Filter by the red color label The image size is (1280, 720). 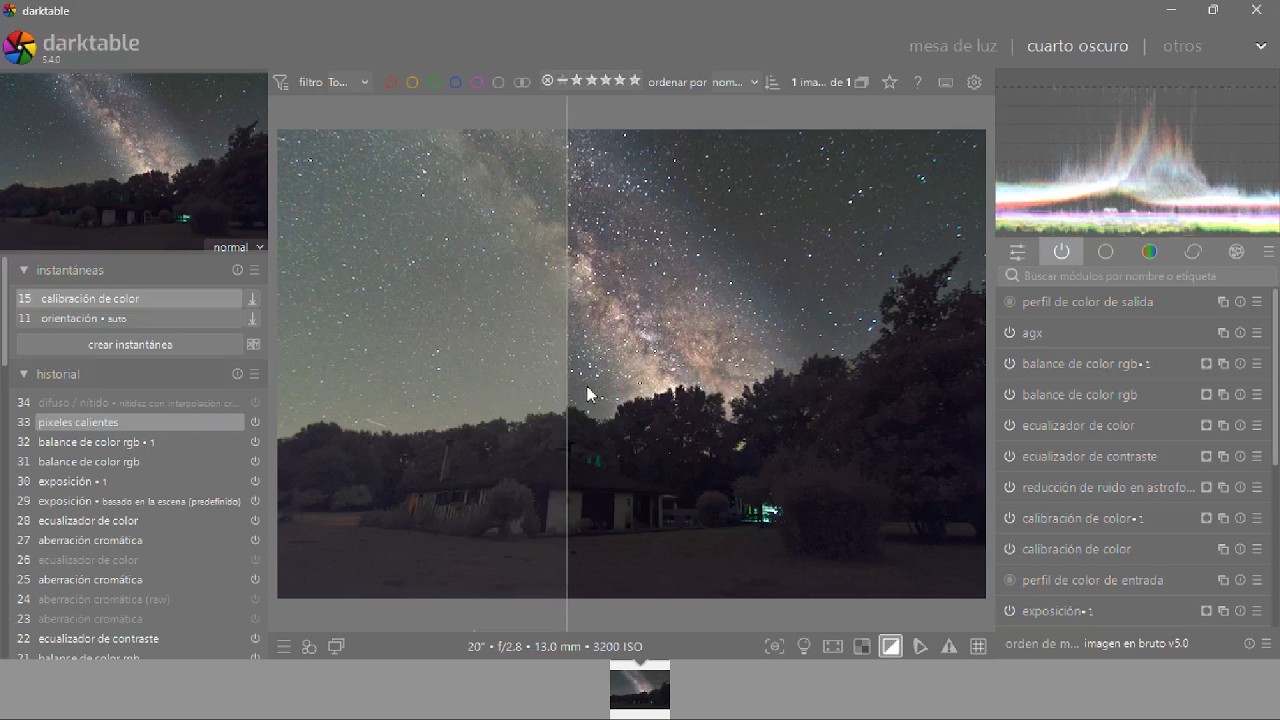391,83
